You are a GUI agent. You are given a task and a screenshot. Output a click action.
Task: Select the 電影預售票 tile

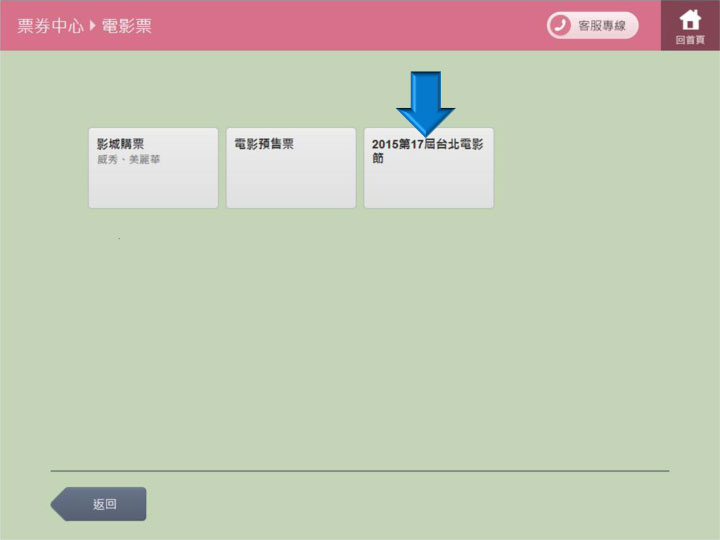point(290,168)
